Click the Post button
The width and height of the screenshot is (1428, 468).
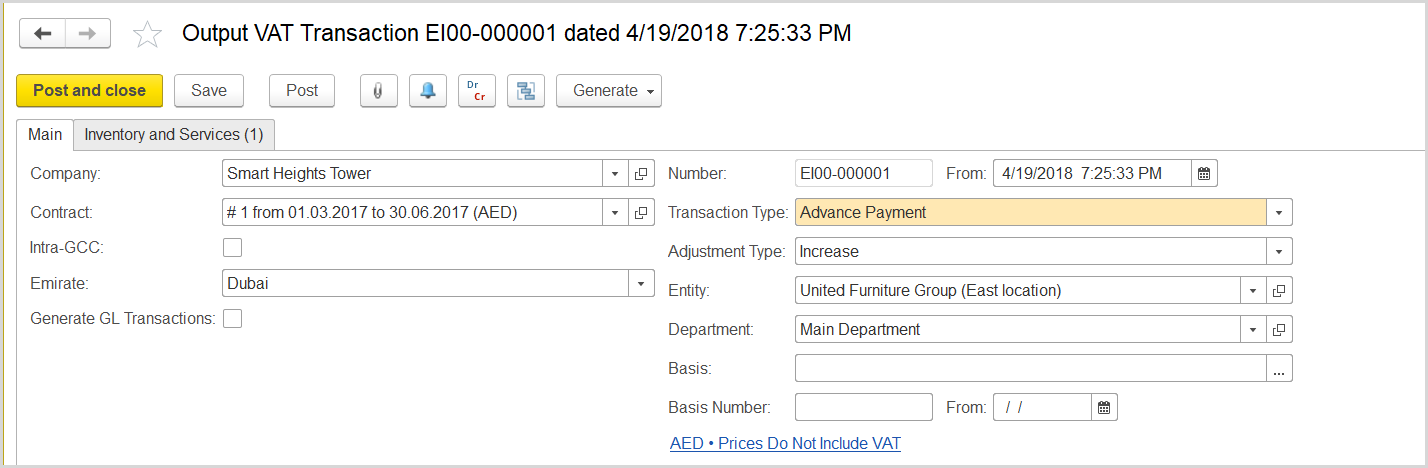pyautogui.click(x=302, y=90)
